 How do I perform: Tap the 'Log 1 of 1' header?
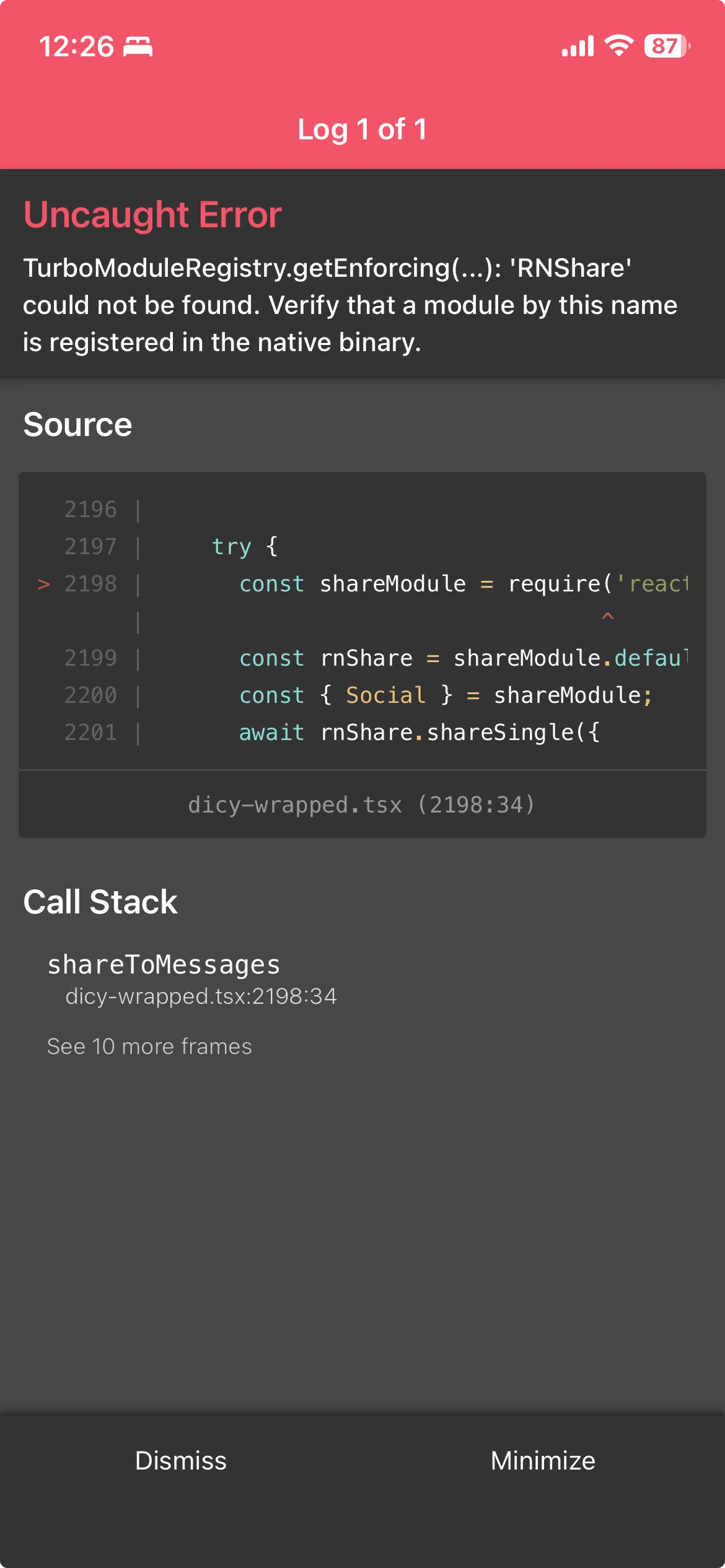[362, 129]
